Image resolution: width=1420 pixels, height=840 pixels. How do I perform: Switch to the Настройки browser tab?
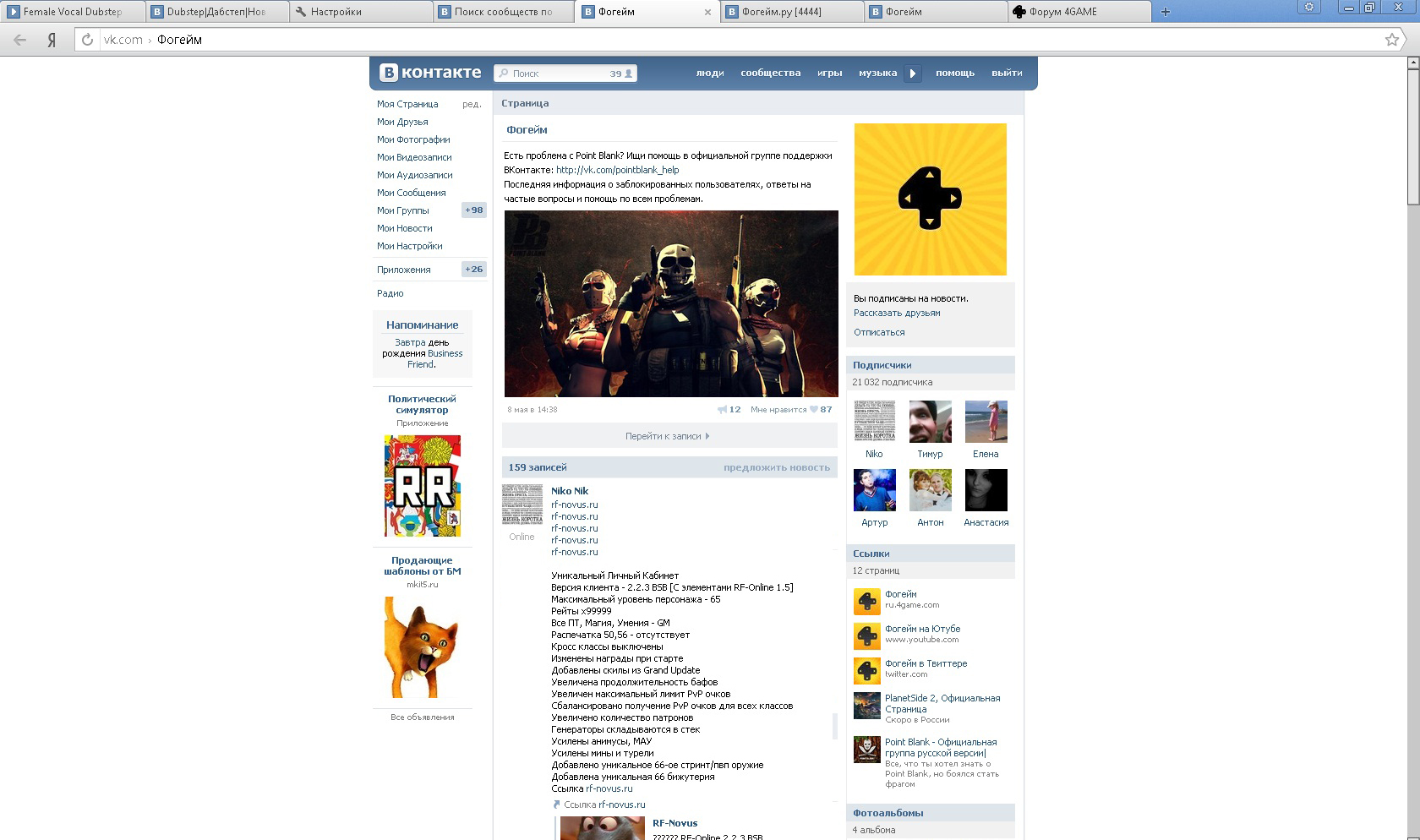pyautogui.click(x=359, y=12)
